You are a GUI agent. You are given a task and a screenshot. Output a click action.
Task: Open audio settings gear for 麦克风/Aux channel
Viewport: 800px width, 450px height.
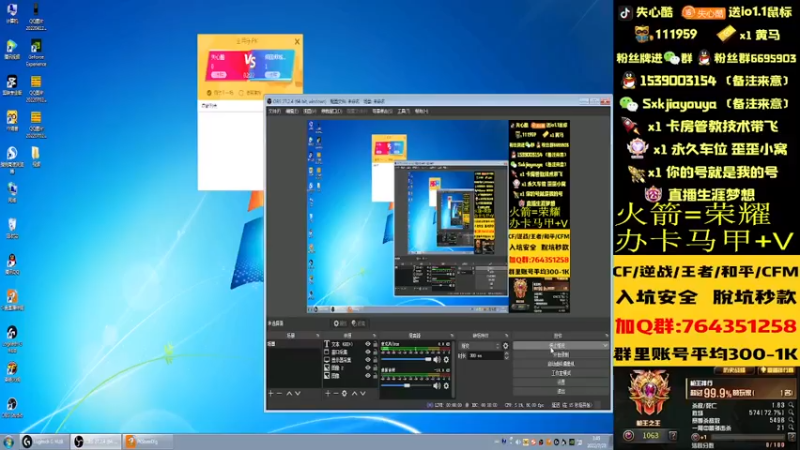pos(446,360)
